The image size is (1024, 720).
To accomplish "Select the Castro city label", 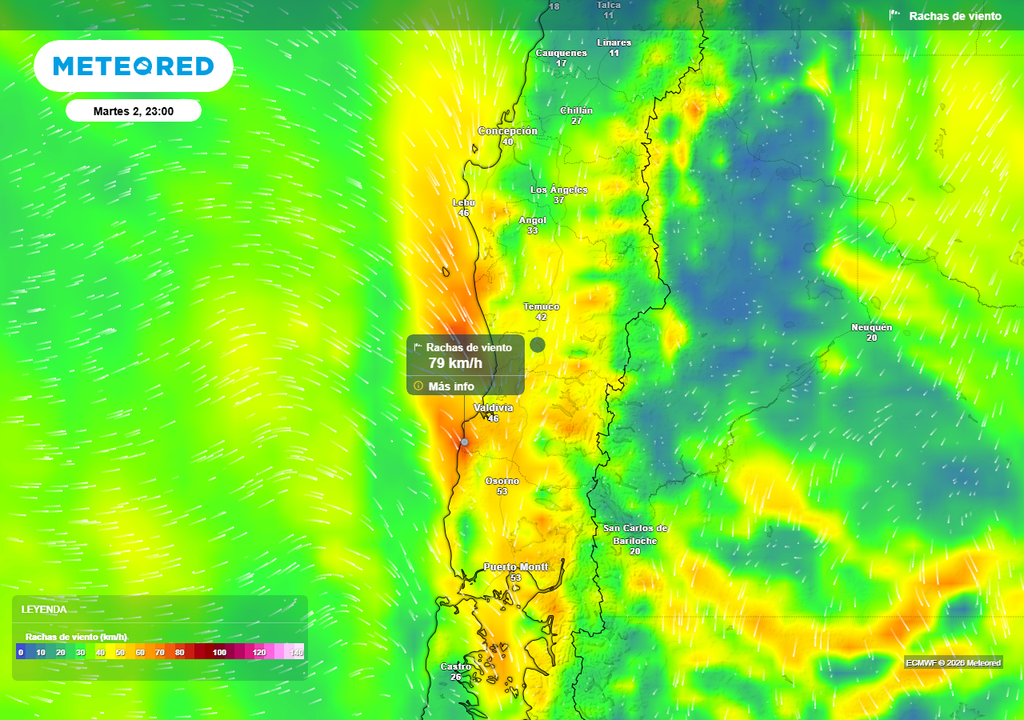I will [455, 666].
